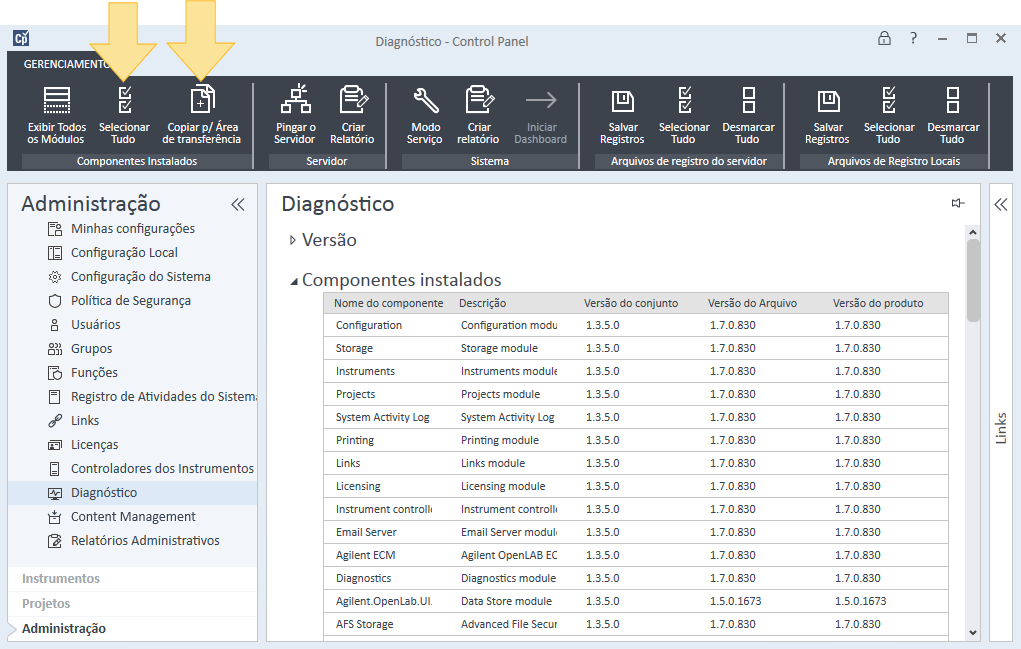Open Registro de Atividades do Sistema
This screenshot has width=1021, height=649.
pyautogui.click(x=164, y=396)
